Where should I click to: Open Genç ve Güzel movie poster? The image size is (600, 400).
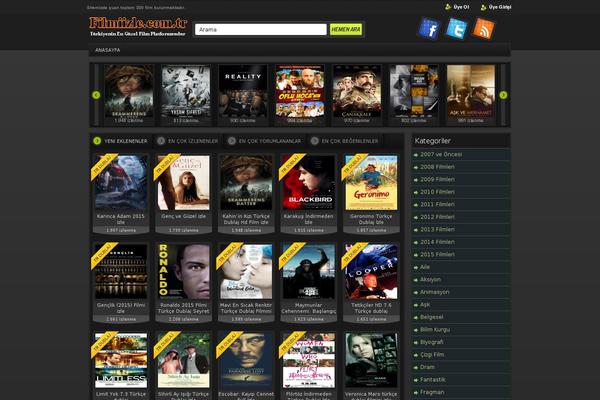(183, 183)
